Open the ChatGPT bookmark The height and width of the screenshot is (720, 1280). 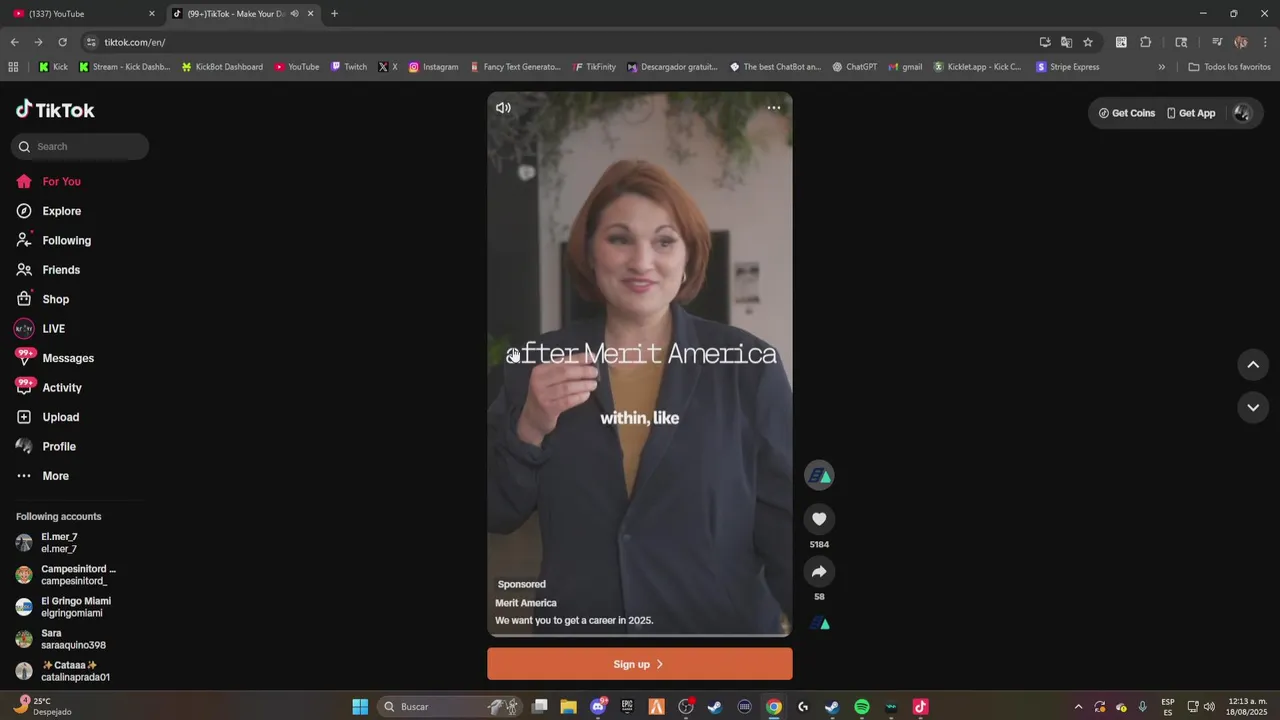tap(854, 67)
